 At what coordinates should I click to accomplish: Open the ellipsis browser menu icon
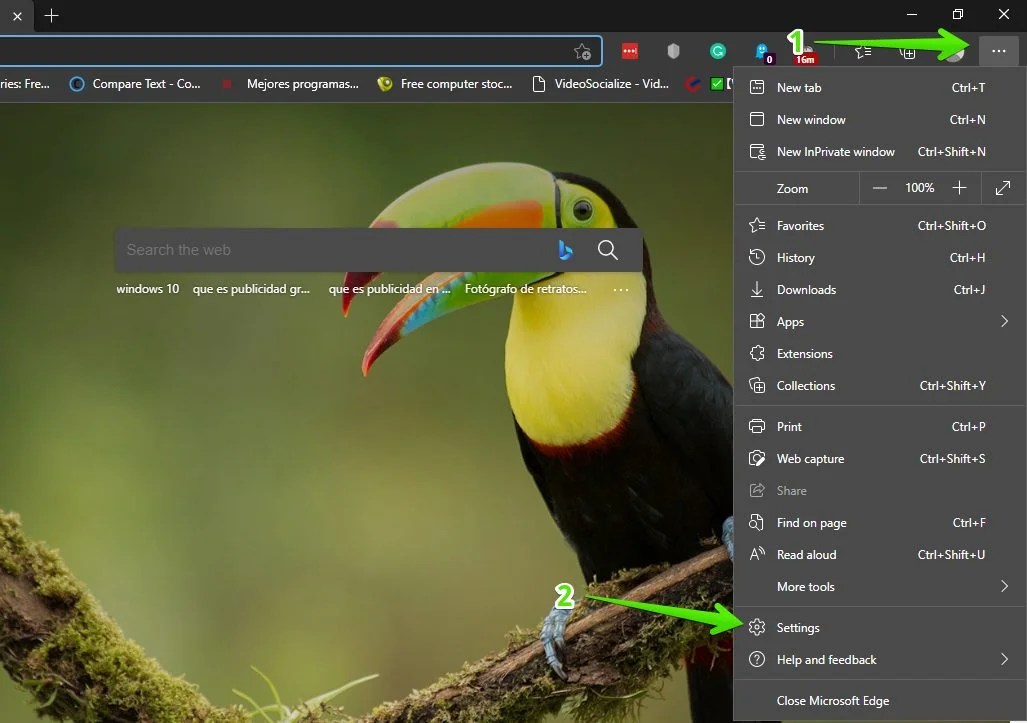click(998, 51)
